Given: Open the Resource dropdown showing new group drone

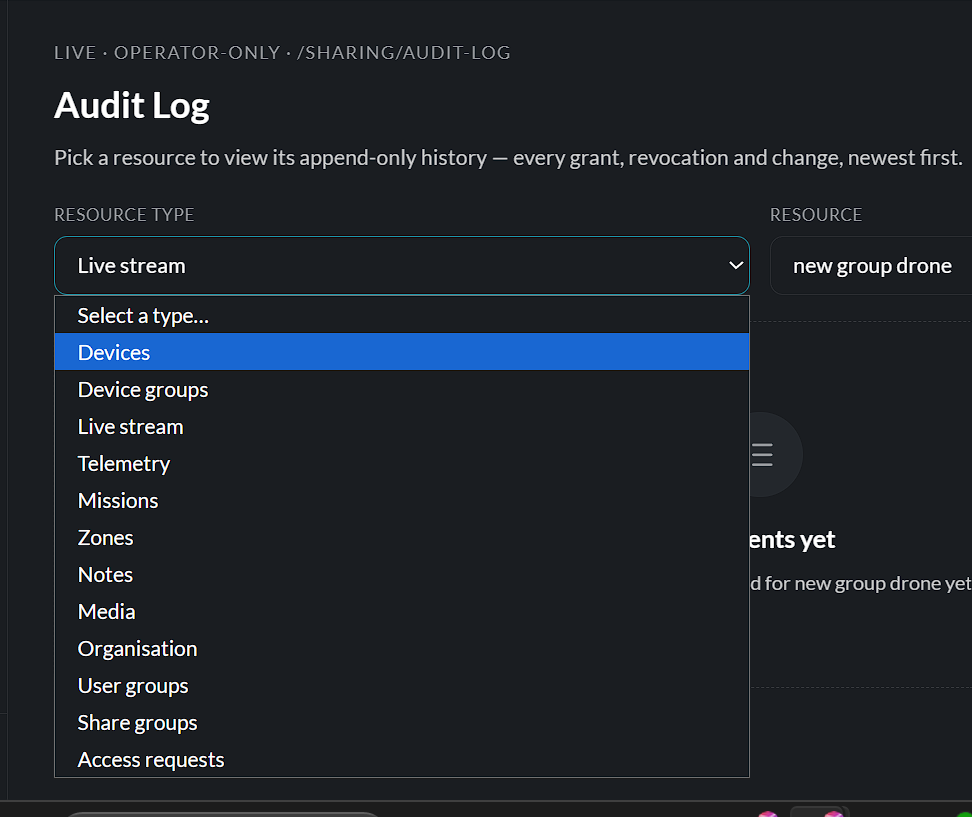Looking at the screenshot, I should pyautogui.click(x=871, y=265).
